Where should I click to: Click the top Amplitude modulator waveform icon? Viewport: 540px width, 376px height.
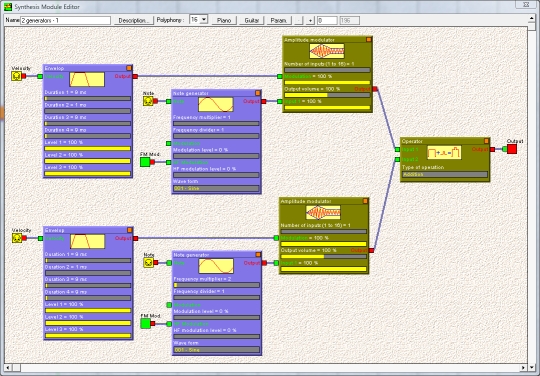[x=326, y=51]
